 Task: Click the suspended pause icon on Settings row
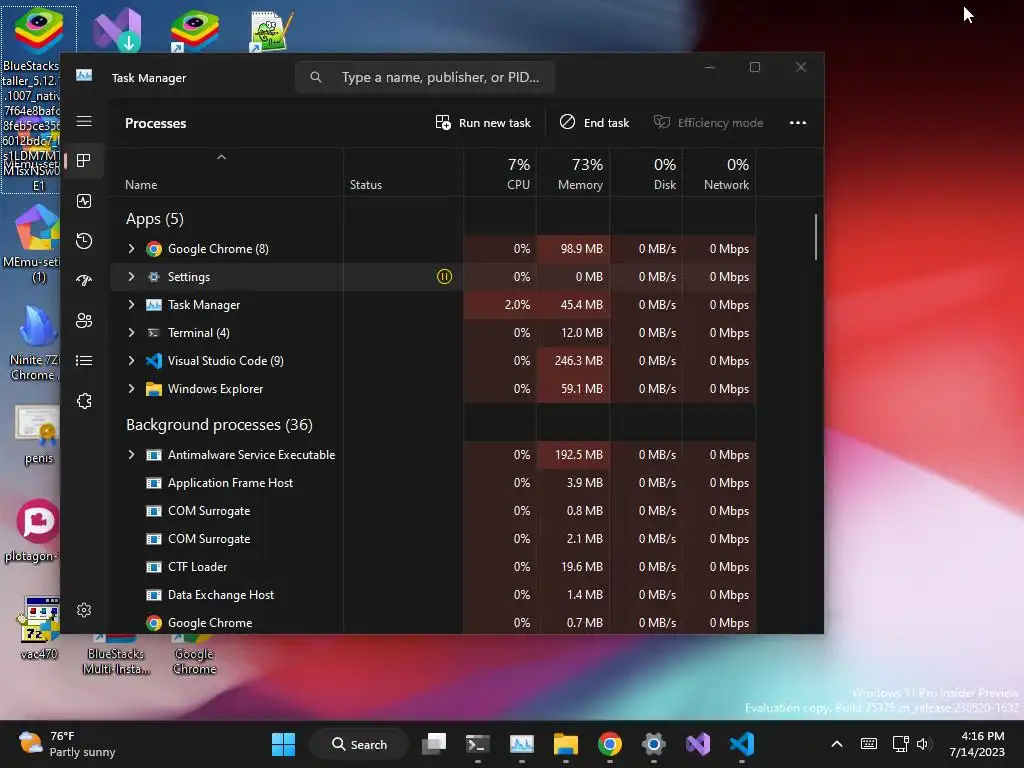pyautogui.click(x=444, y=277)
